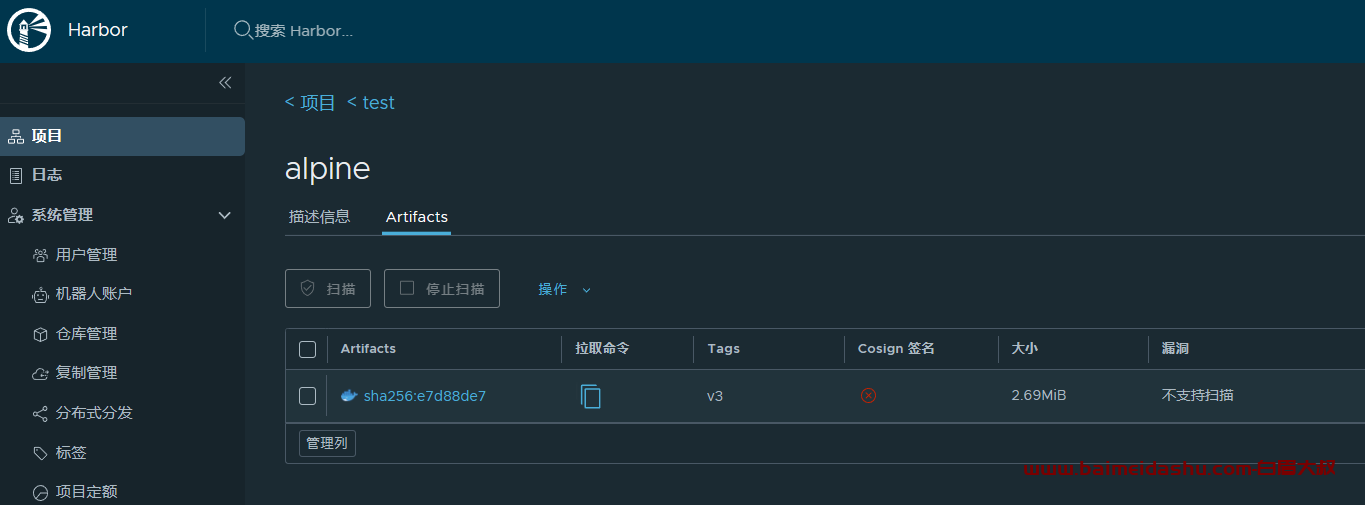Click the search magnifier icon
Image resolution: width=1365 pixels, height=505 pixels.
click(242, 30)
